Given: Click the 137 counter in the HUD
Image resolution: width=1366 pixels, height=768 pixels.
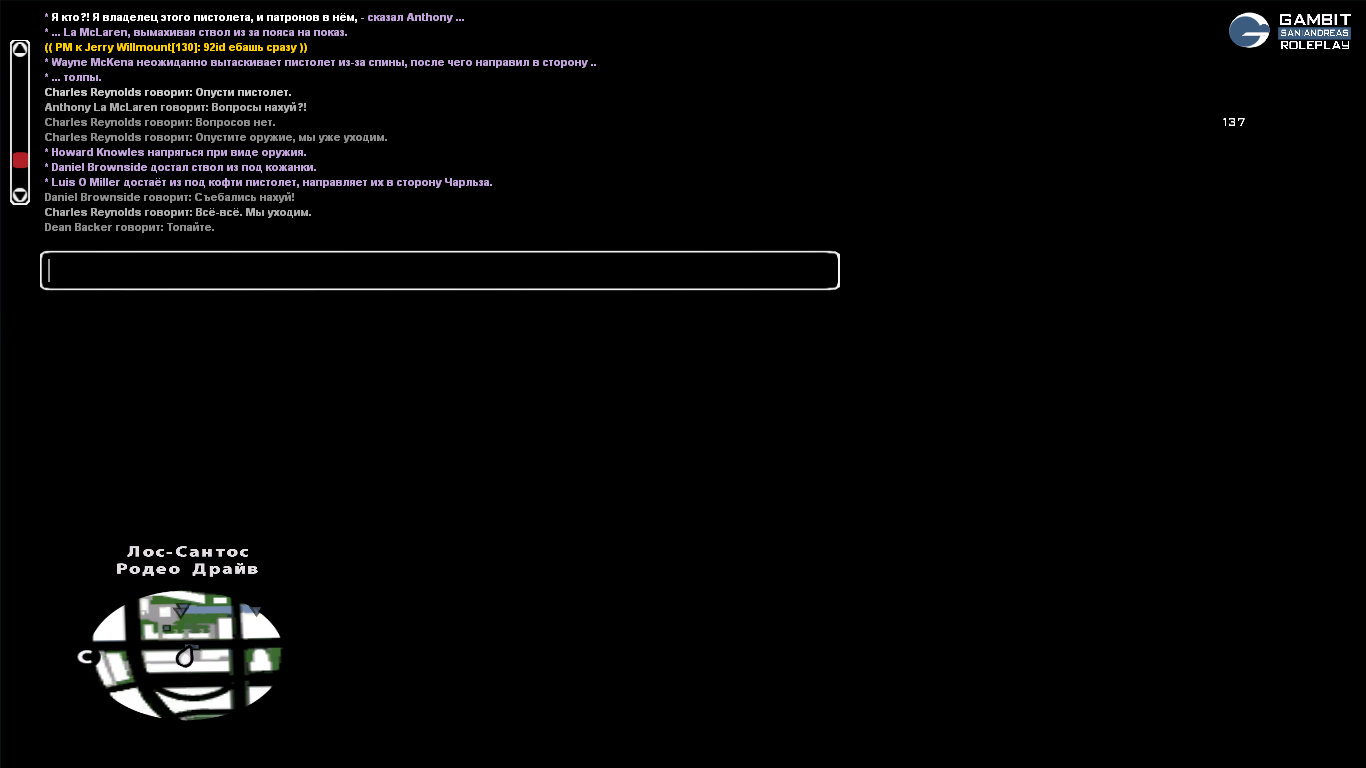Looking at the screenshot, I should (1233, 122).
